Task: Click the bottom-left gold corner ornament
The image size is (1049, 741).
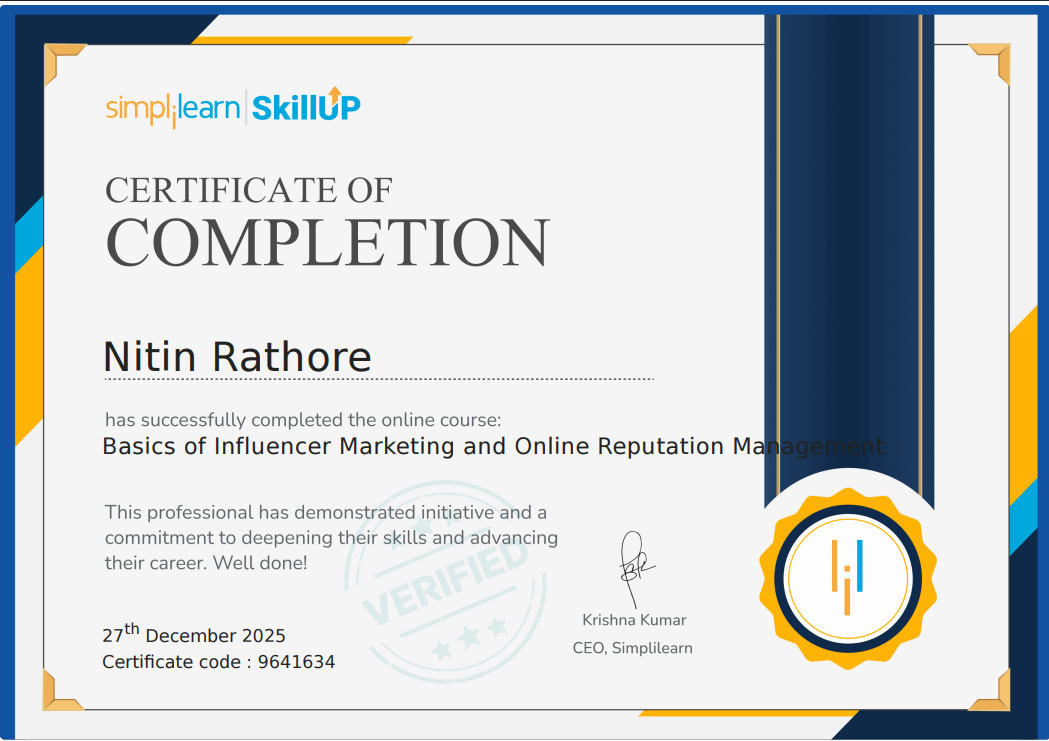Action: click(x=62, y=690)
